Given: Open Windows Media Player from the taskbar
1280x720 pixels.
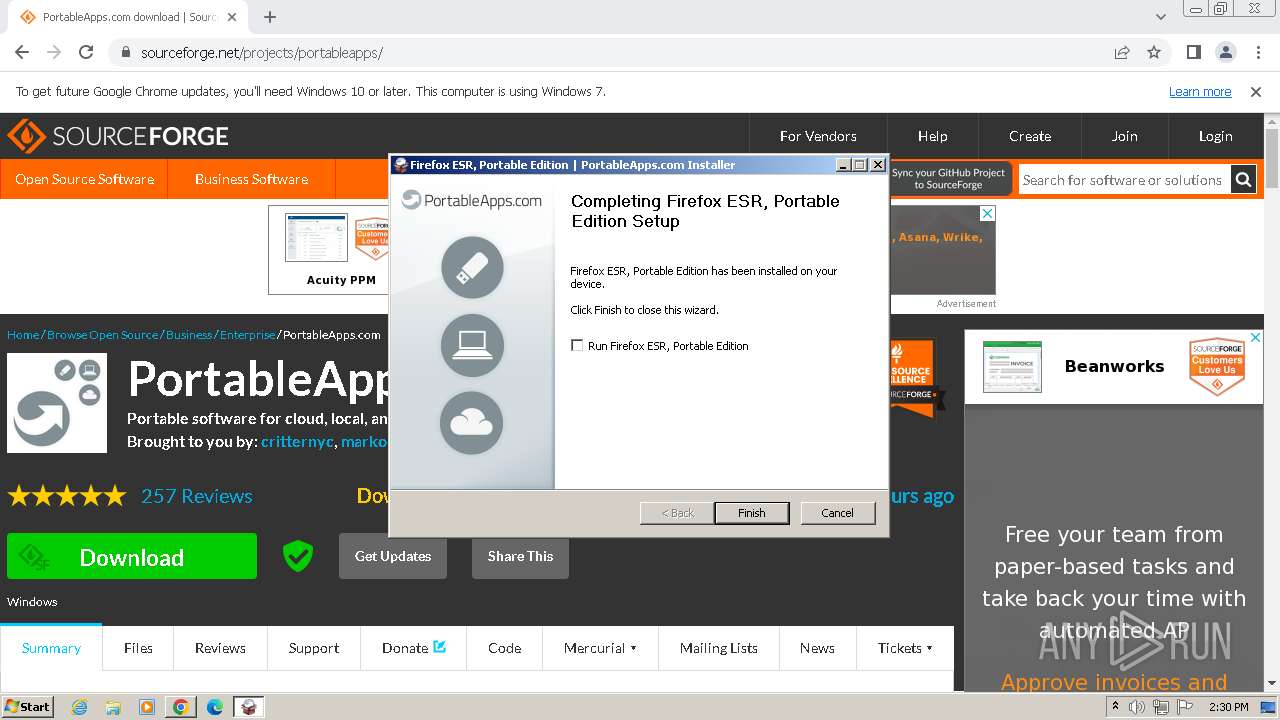Looking at the screenshot, I should 147,707.
